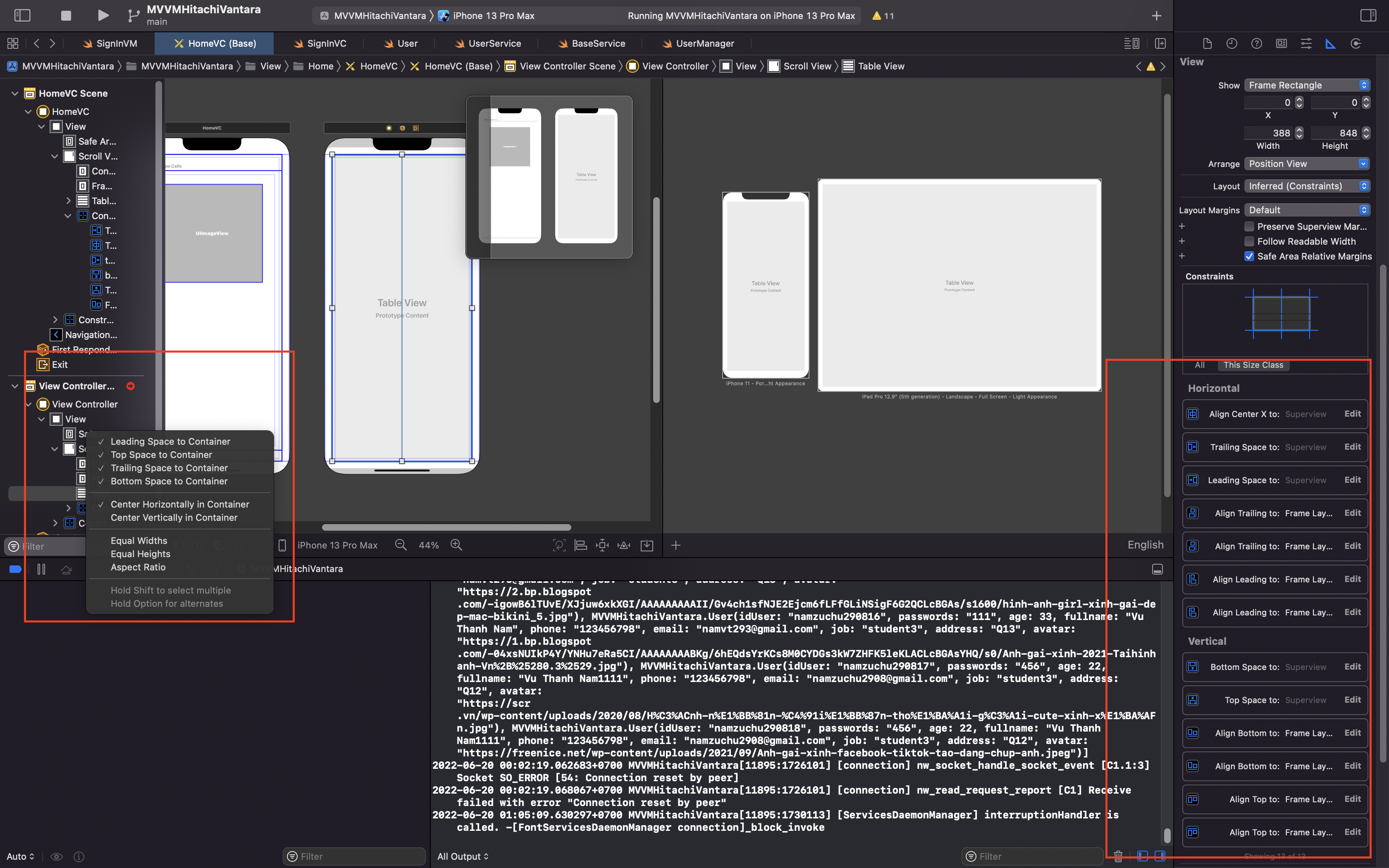Switch to the SignInVM editor tab
The height and width of the screenshot is (868, 1389).
[110, 44]
